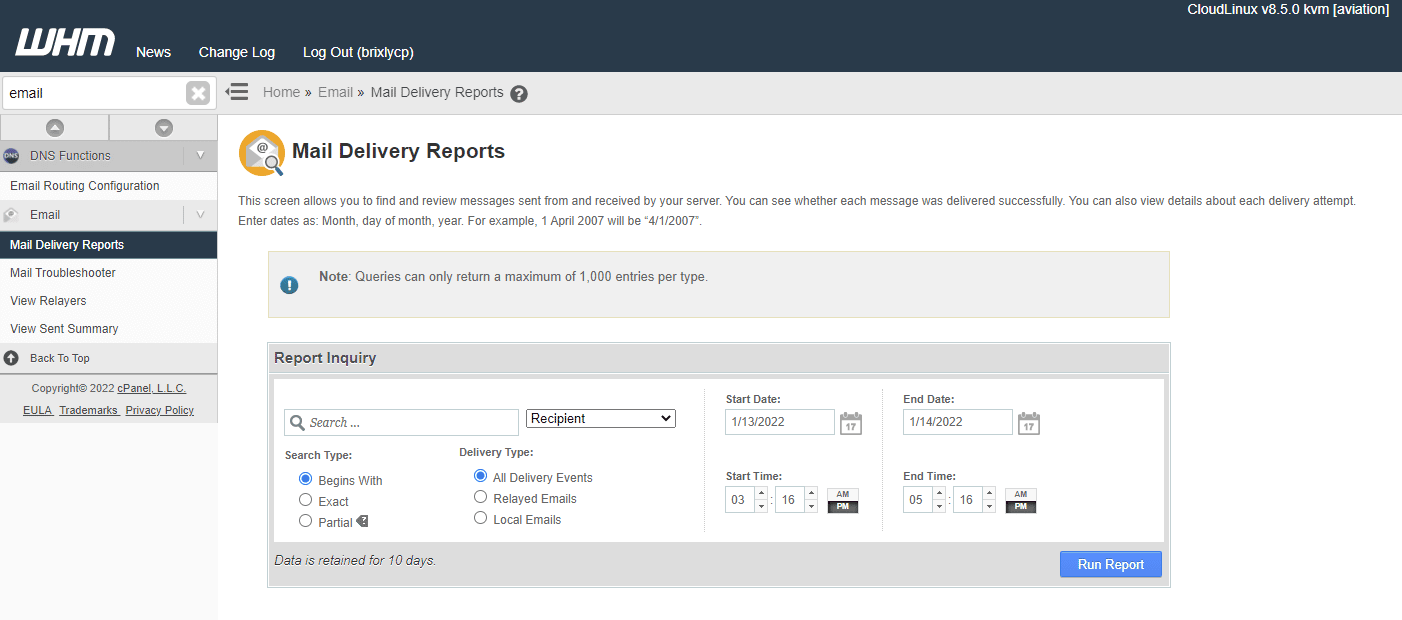The height and width of the screenshot is (620, 1402).
Task: Click the sidebar email search field
Action: click(94, 93)
